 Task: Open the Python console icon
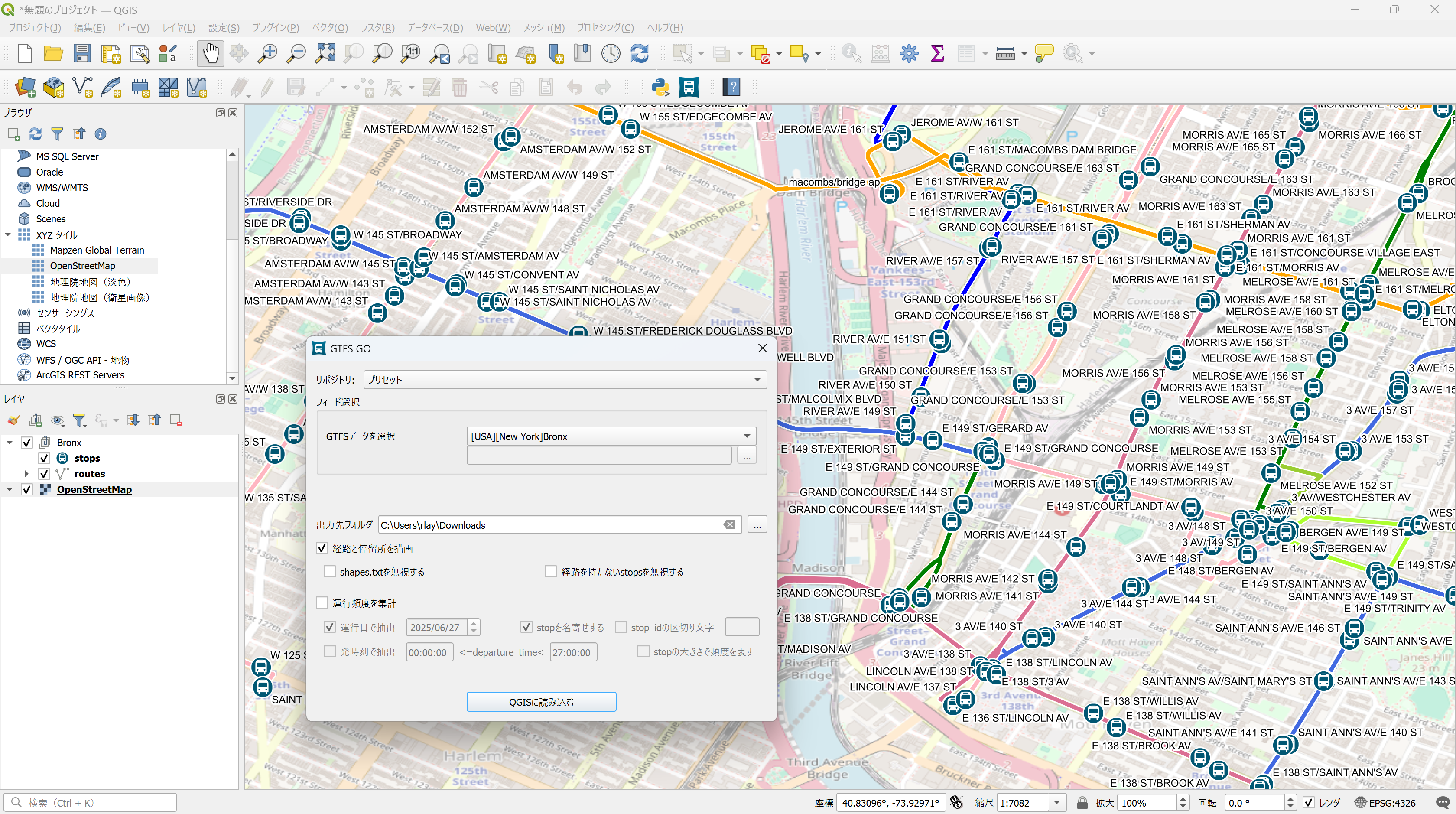click(660, 87)
